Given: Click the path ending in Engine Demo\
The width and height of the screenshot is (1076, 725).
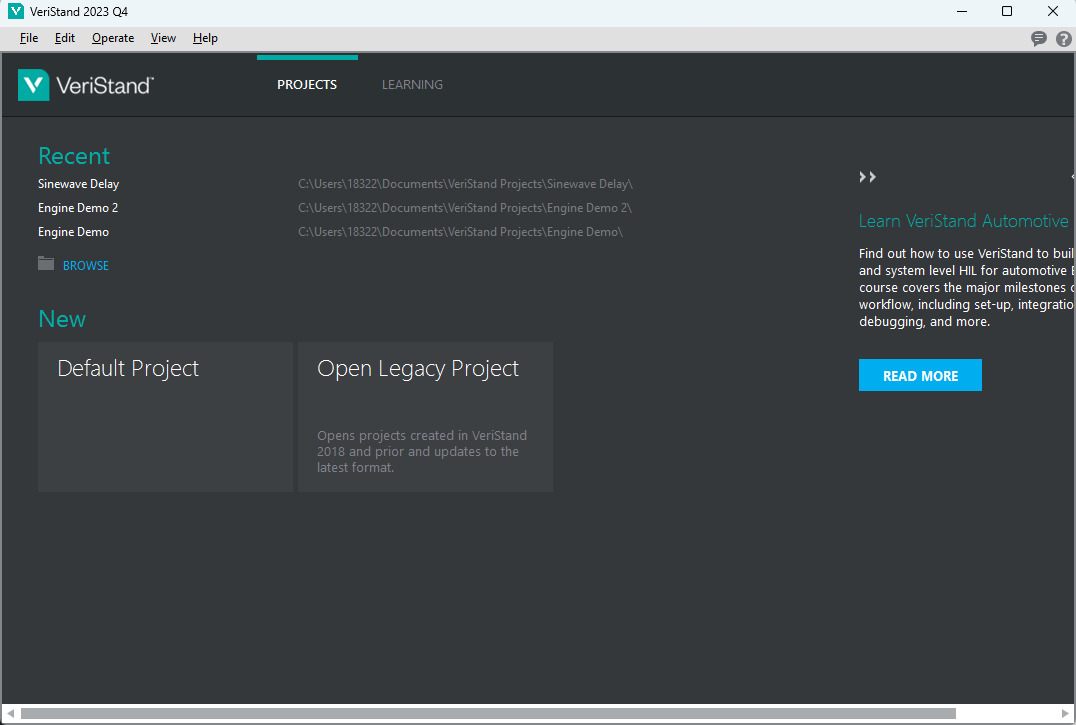Looking at the screenshot, I should pyautogui.click(x=460, y=232).
